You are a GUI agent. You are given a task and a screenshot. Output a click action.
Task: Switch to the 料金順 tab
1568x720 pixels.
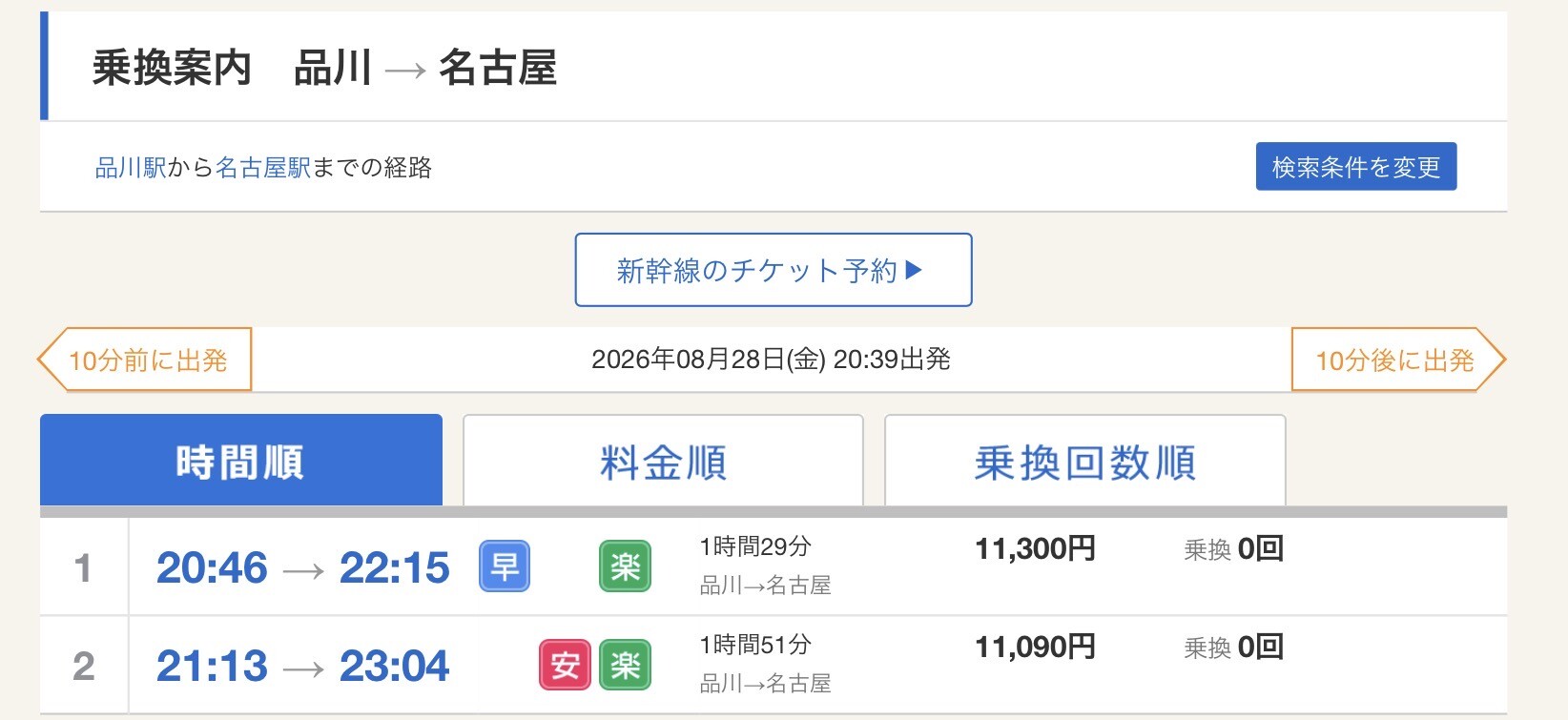(x=663, y=461)
